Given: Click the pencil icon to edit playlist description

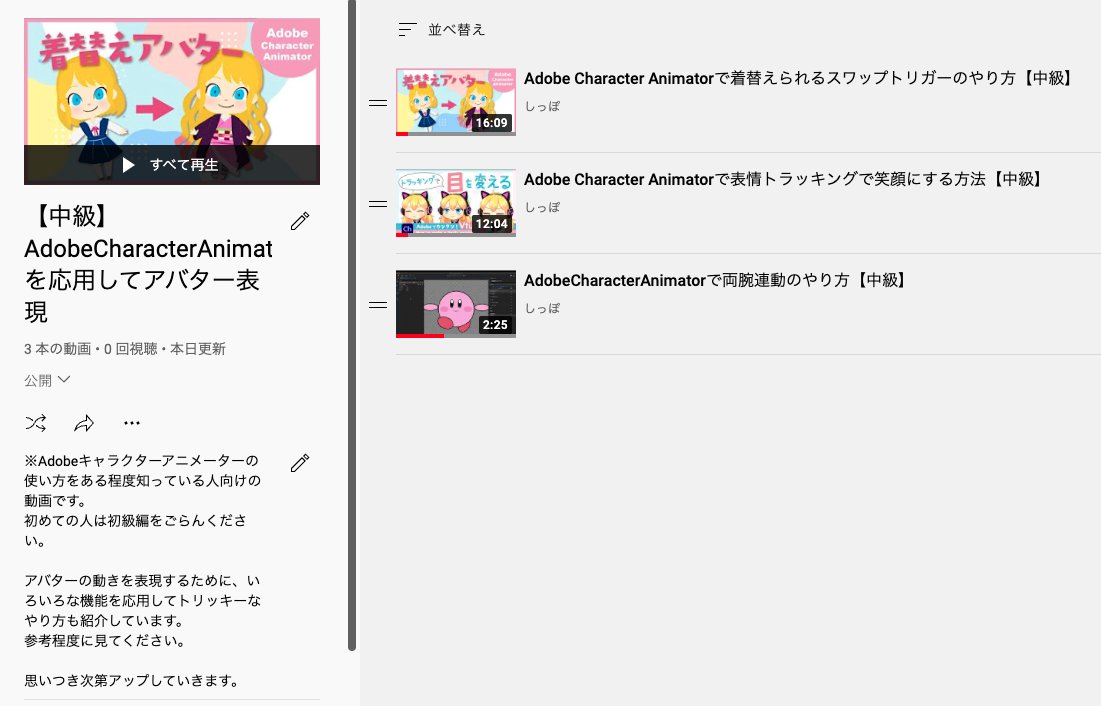Looking at the screenshot, I should click(300, 463).
